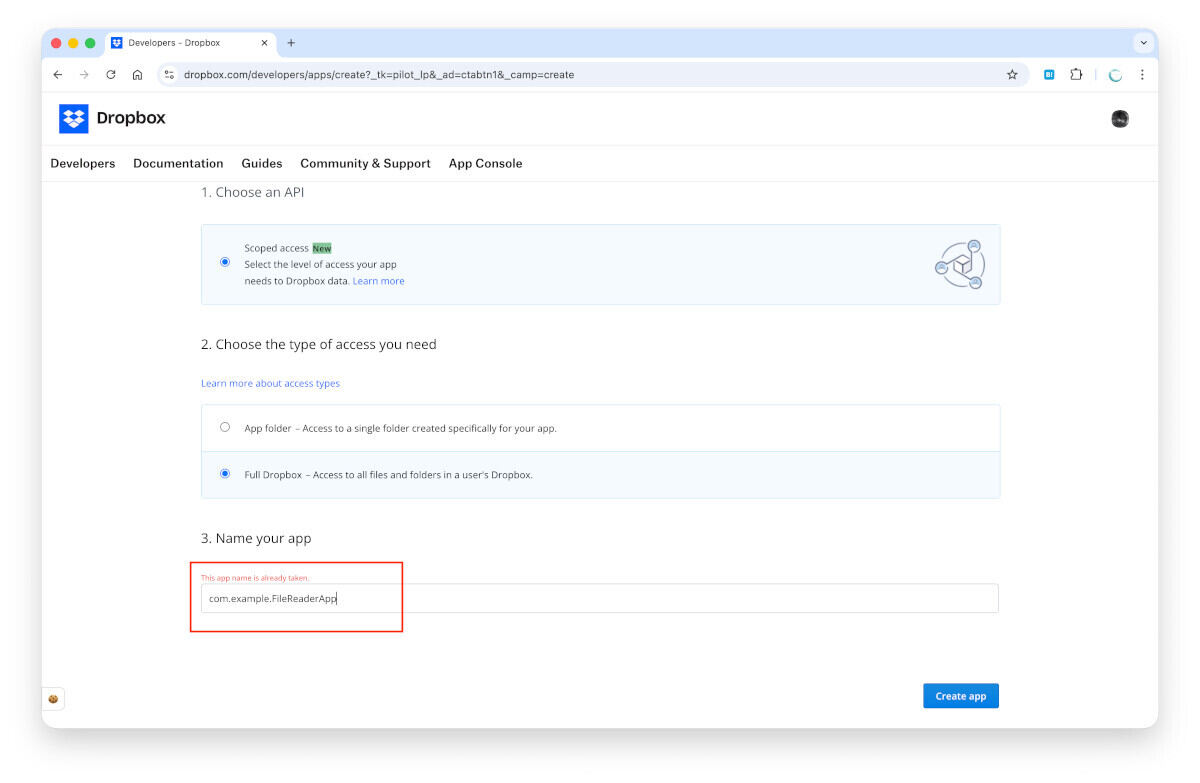The width and height of the screenshot is (1200, 783).
Task: Click the 'This app name is already taken.' message
Action: pos(255,578)
